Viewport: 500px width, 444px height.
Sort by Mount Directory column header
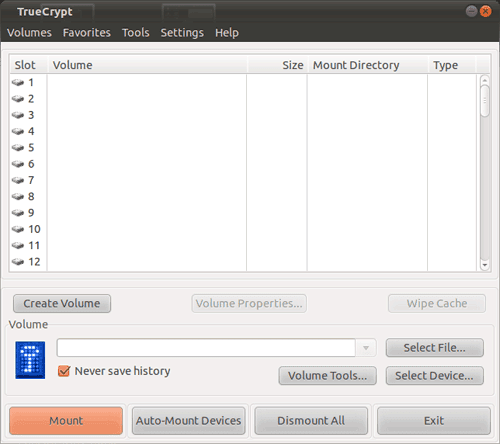pos(368,65)
